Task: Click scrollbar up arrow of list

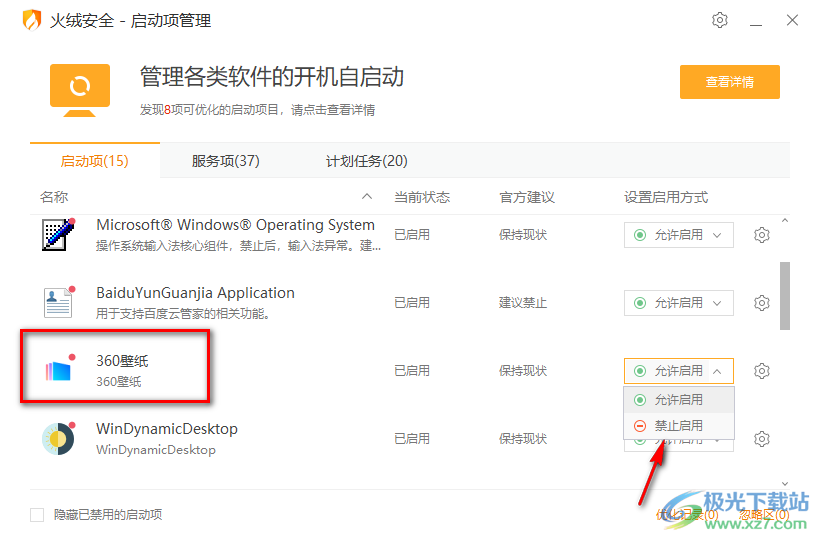Action: coord(785,221)
